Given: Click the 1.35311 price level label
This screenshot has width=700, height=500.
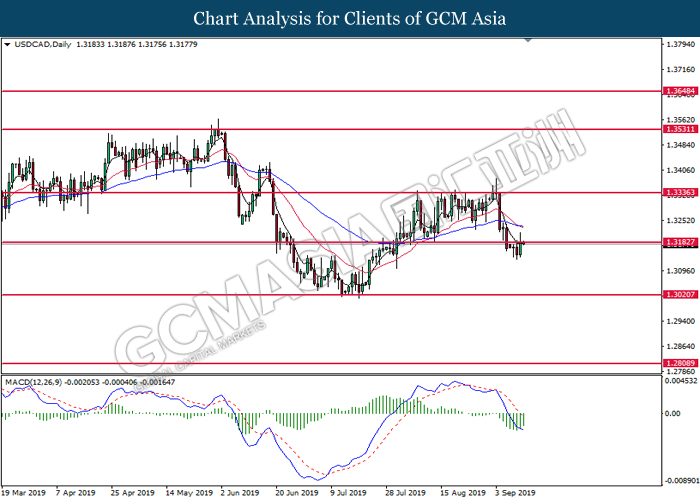Looking at the screenshot, I should pyautogui.click(x=680, y=129).
